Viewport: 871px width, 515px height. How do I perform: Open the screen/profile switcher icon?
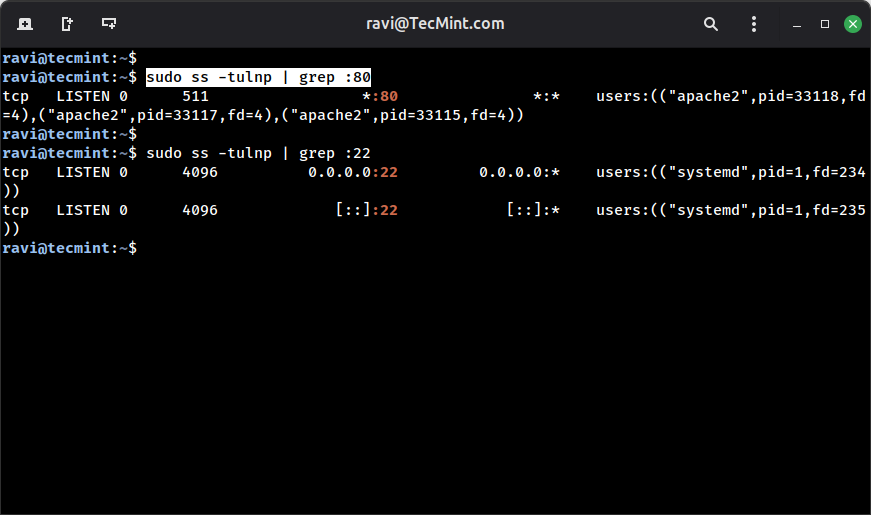click(109, 23)
